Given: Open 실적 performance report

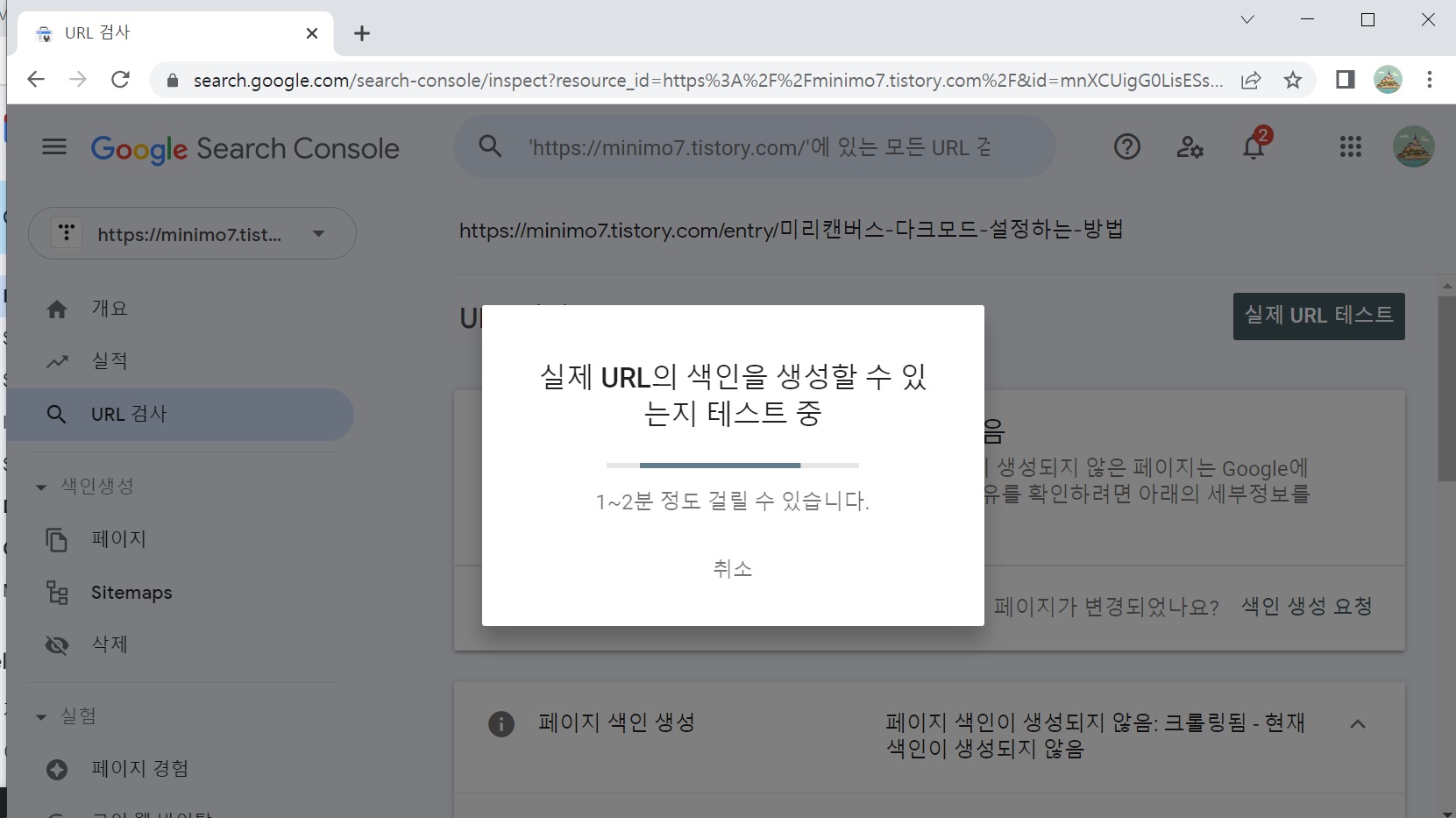Looking at the screenshot, I should pos(180,361).
